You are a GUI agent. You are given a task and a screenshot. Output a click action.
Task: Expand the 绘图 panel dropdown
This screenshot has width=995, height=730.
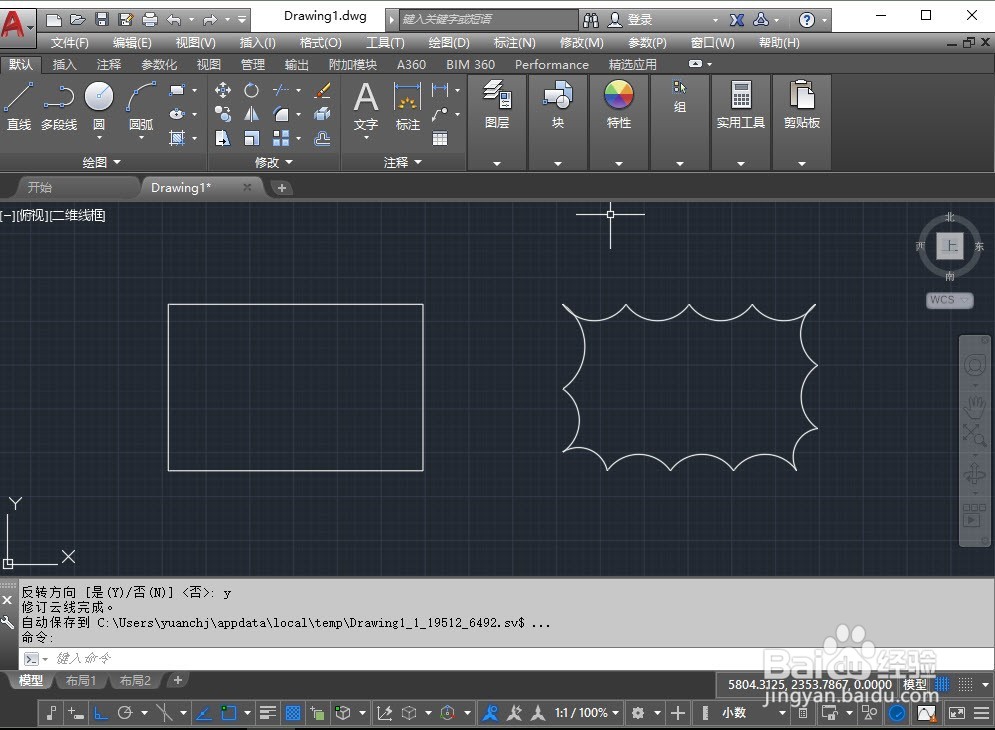[x=102, y=163]
